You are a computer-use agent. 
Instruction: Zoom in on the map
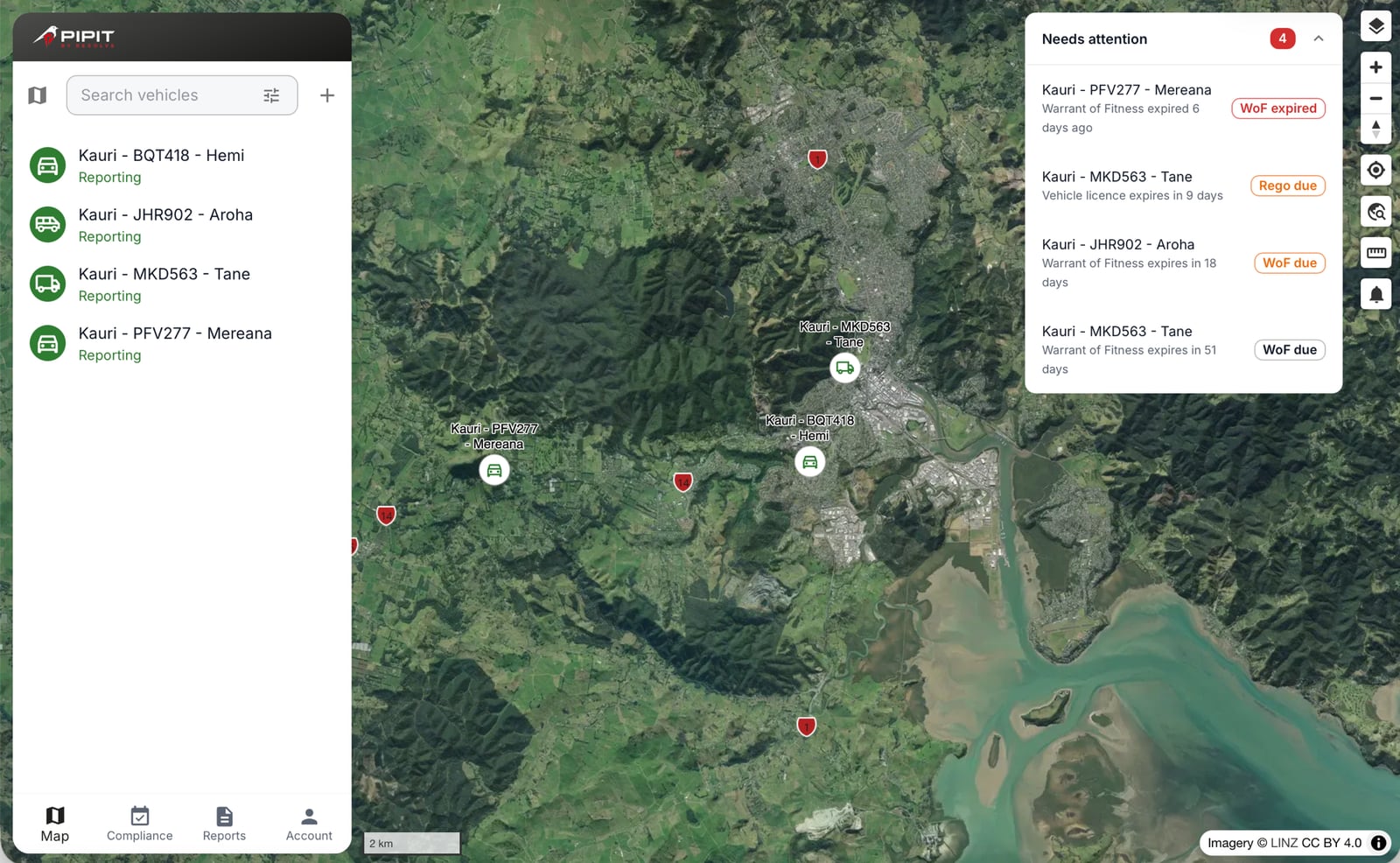click(x=1375, y=67)
